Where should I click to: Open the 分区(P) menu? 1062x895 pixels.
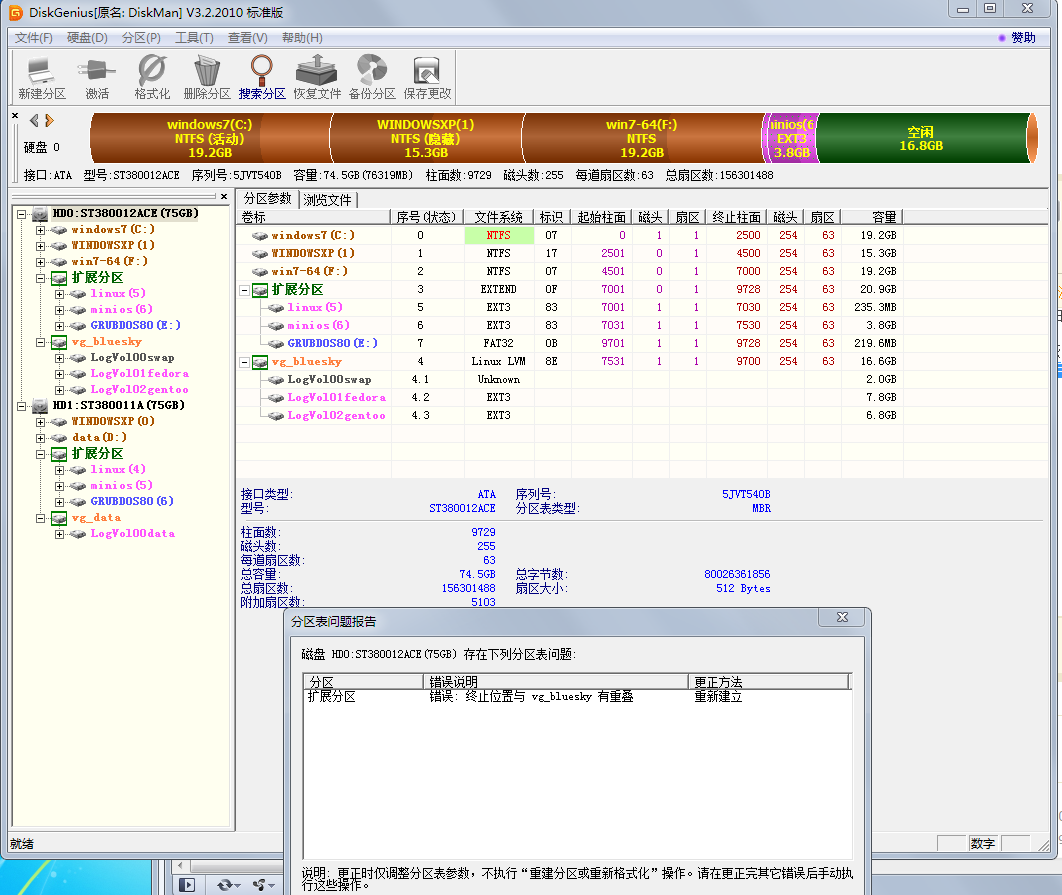pyautogui.click(x=141, y=38)
